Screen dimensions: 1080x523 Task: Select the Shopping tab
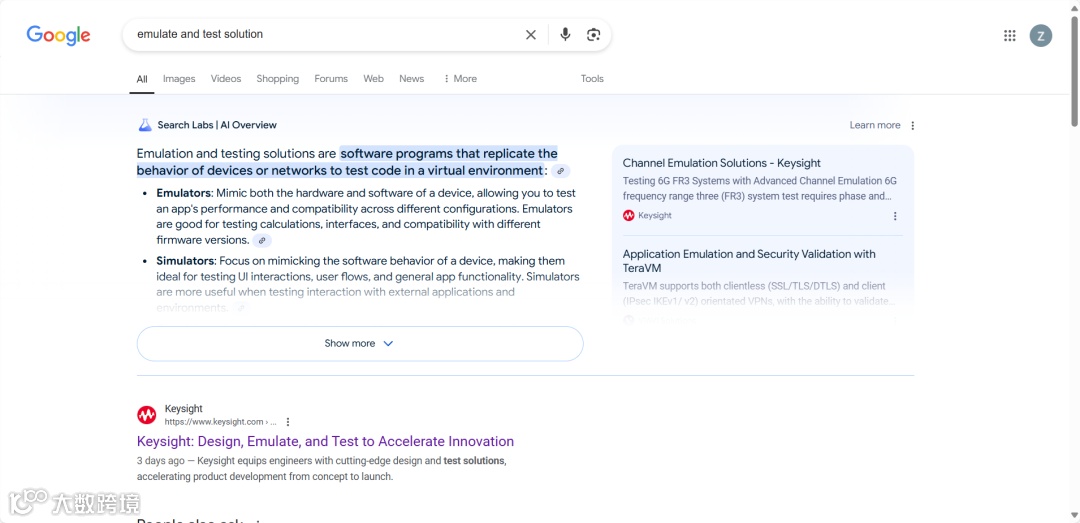tap(277, 79)
